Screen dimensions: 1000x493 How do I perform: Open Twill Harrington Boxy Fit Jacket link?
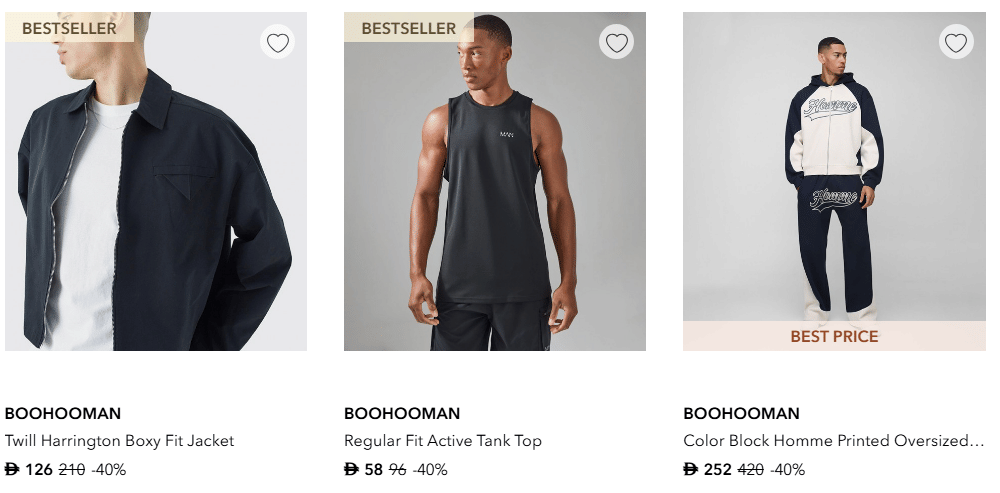click(119, 441)
